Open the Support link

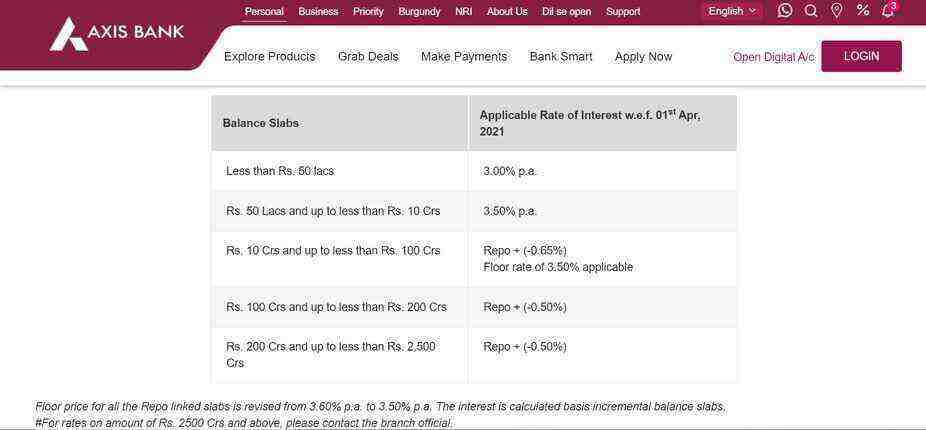tap(623, 11)
